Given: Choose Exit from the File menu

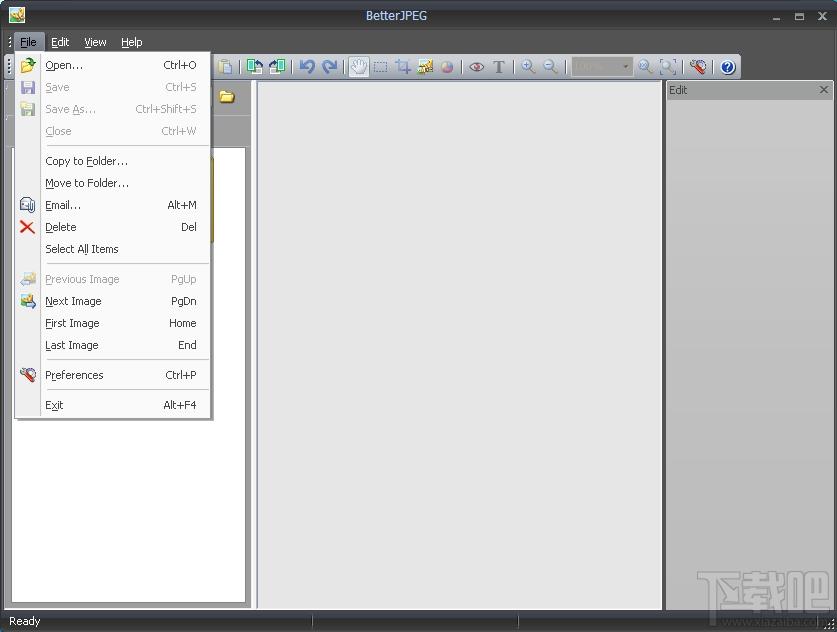Looking at the screenshot, I should pos(113,405).
